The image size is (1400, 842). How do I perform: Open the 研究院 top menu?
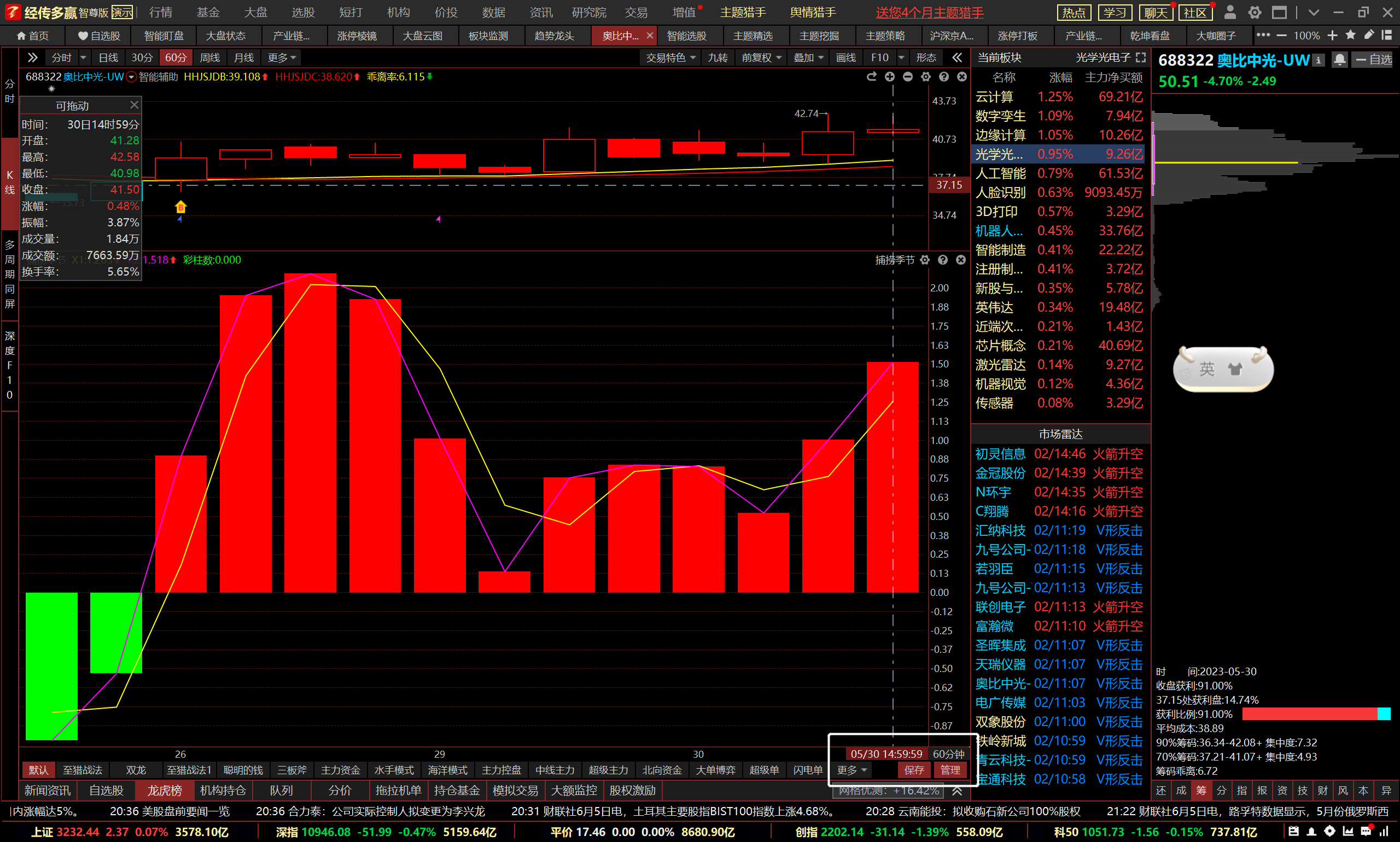point(588,13)
